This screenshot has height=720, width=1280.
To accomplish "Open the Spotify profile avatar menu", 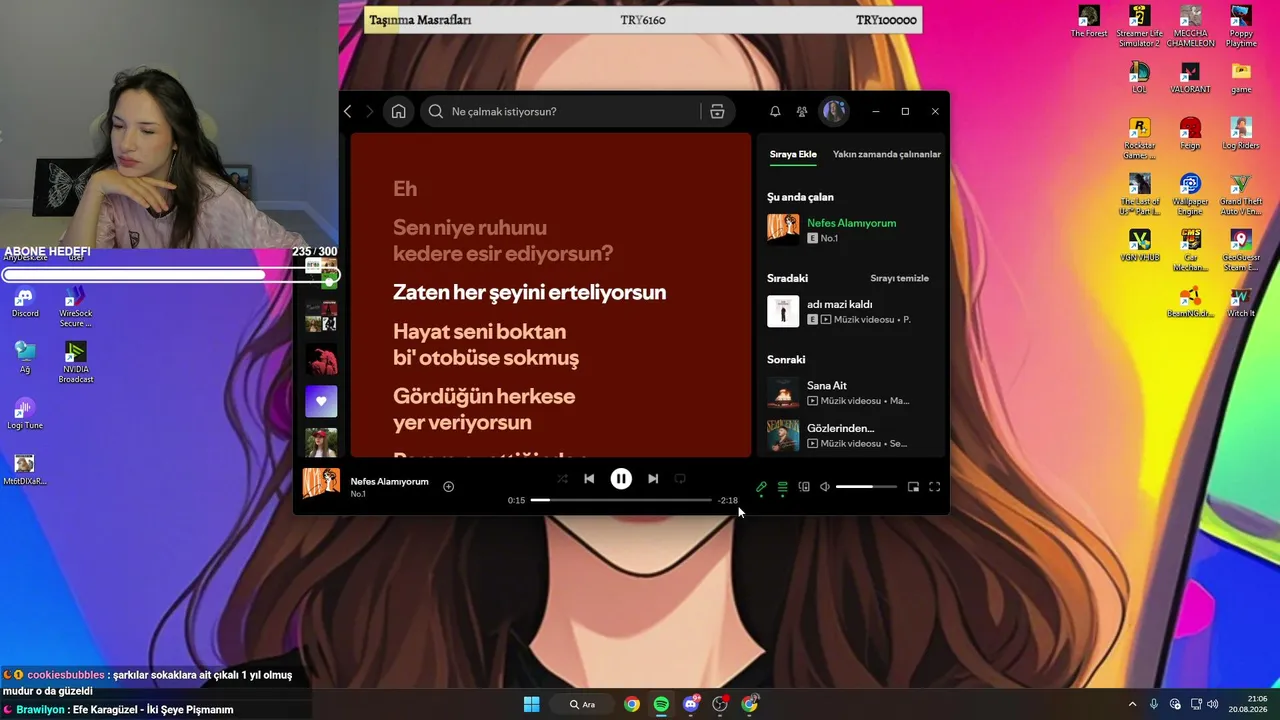I will click(x=834, y=111).
